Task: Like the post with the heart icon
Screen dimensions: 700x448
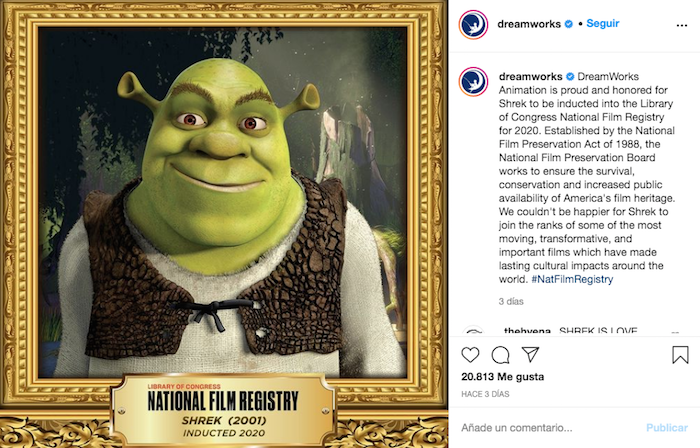Action: click(x=470, y=355)
